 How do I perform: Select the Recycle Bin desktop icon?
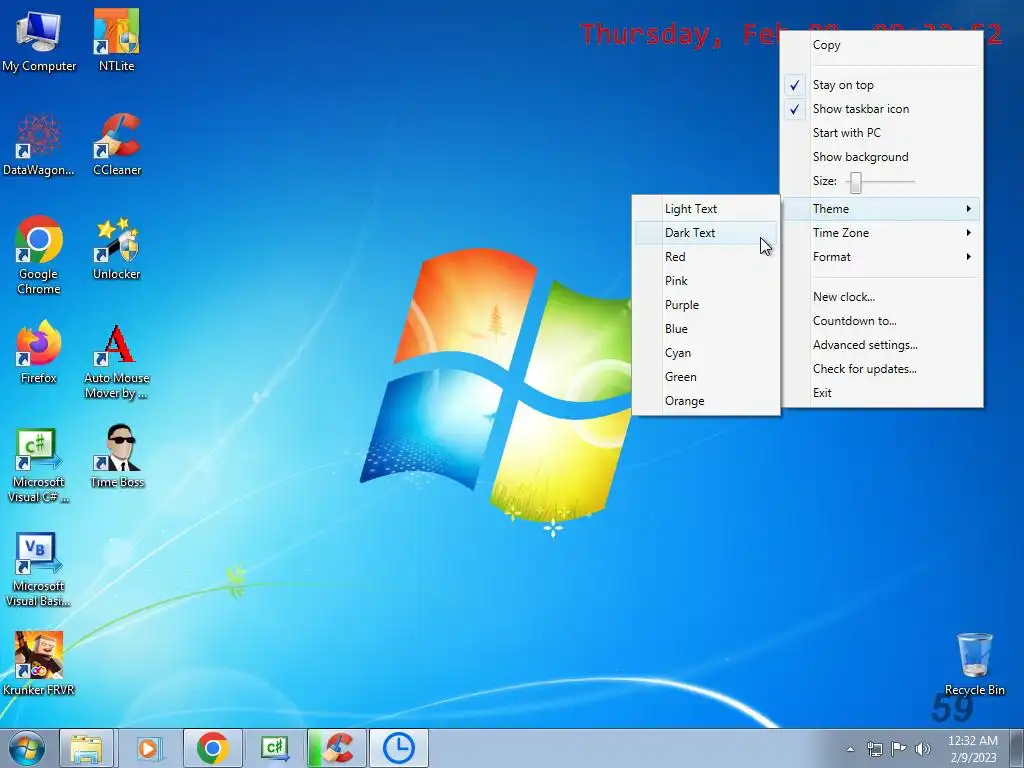point(974,664)
